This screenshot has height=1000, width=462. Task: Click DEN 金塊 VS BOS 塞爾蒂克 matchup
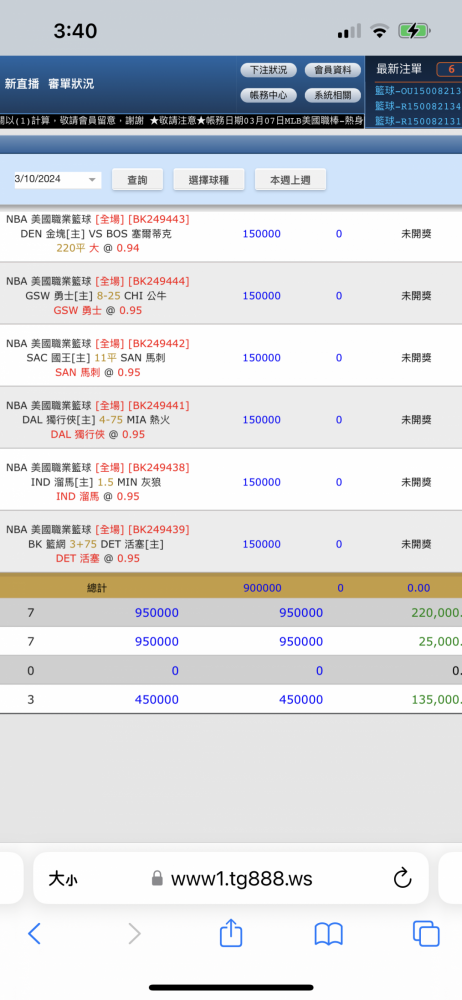[96, 234]
